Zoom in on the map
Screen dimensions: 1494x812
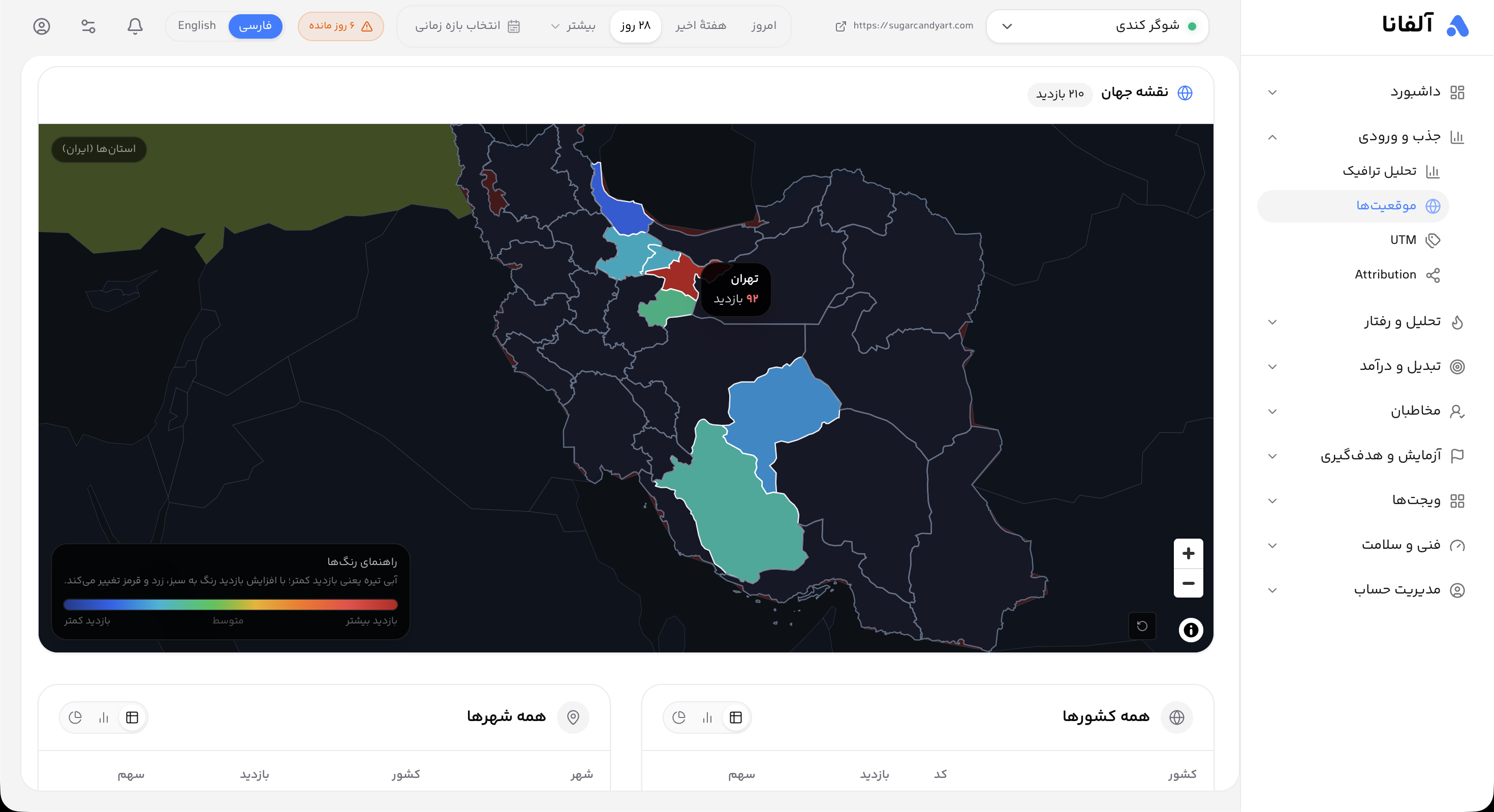(1189, 553)
